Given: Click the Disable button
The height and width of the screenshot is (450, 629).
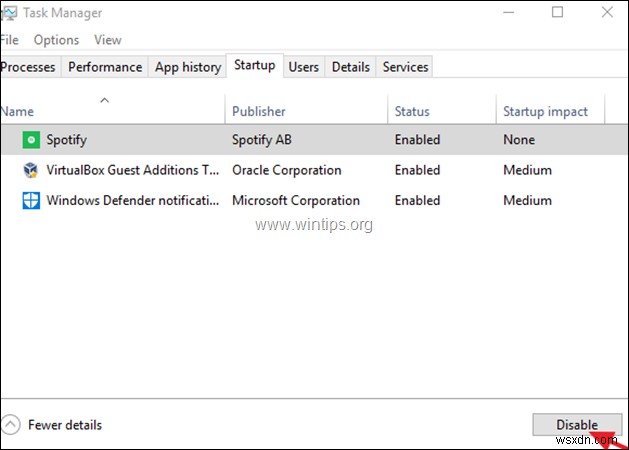Looking at the screenshot, I should [x=577, y=424].
